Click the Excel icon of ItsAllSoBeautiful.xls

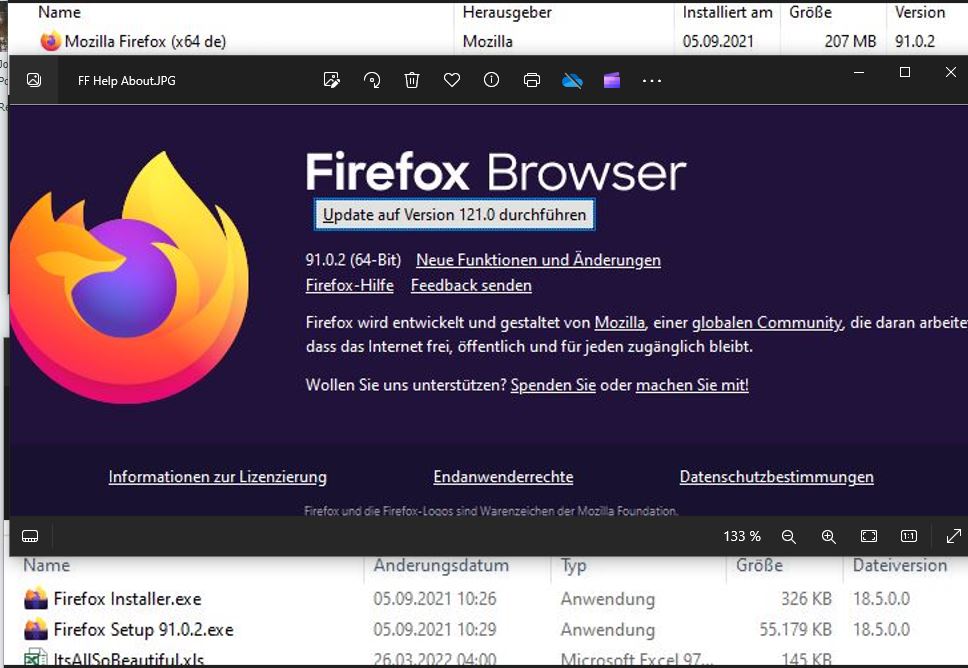(x=35, y=657)
